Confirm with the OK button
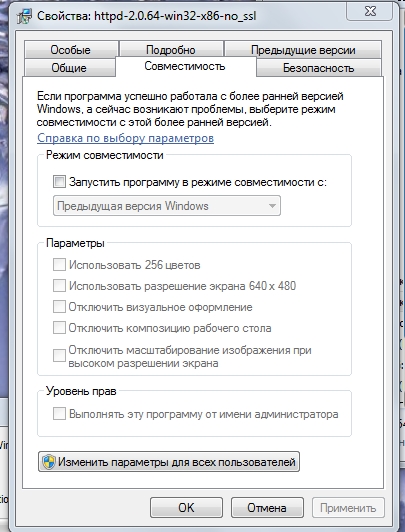Viewport: 405px width, 532px height. pos(186,508)
